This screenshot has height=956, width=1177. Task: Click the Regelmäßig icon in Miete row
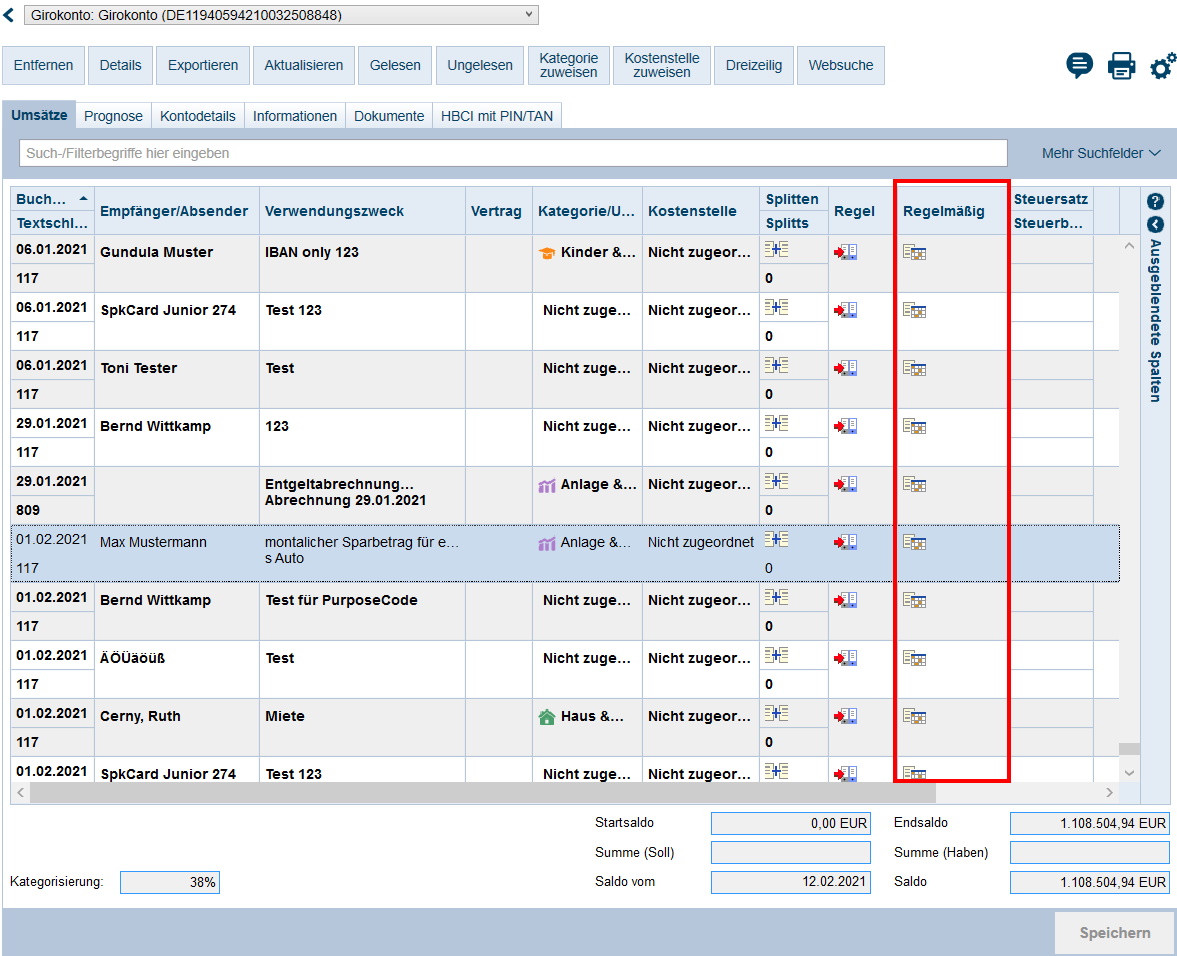point(914,716)
